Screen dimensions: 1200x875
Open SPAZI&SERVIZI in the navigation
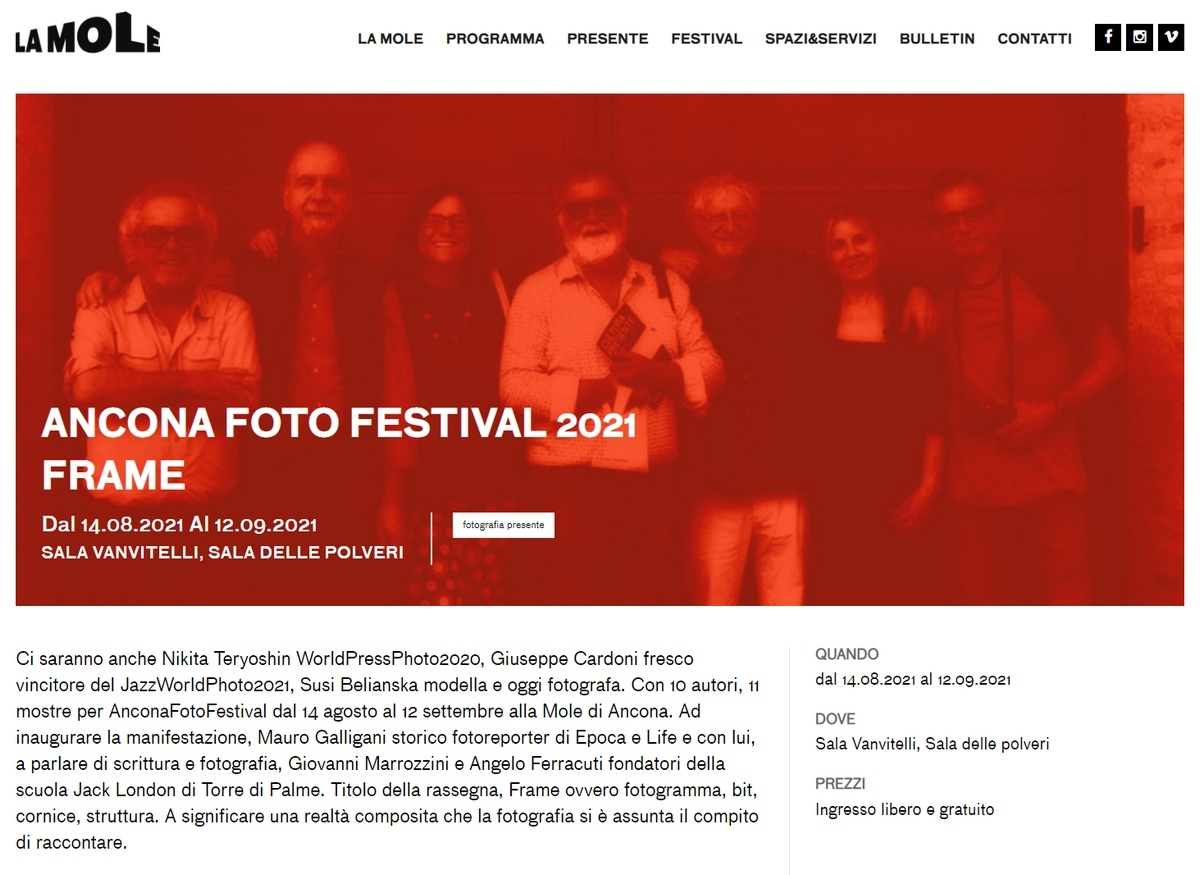click(x=821, y=39)
